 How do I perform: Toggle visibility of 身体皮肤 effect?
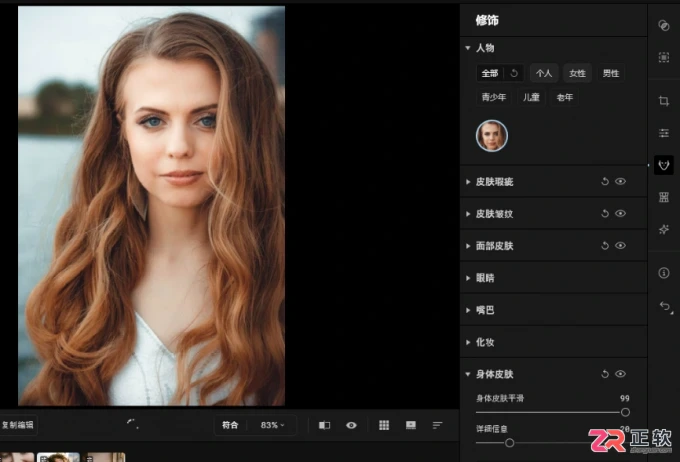(620, 374)
